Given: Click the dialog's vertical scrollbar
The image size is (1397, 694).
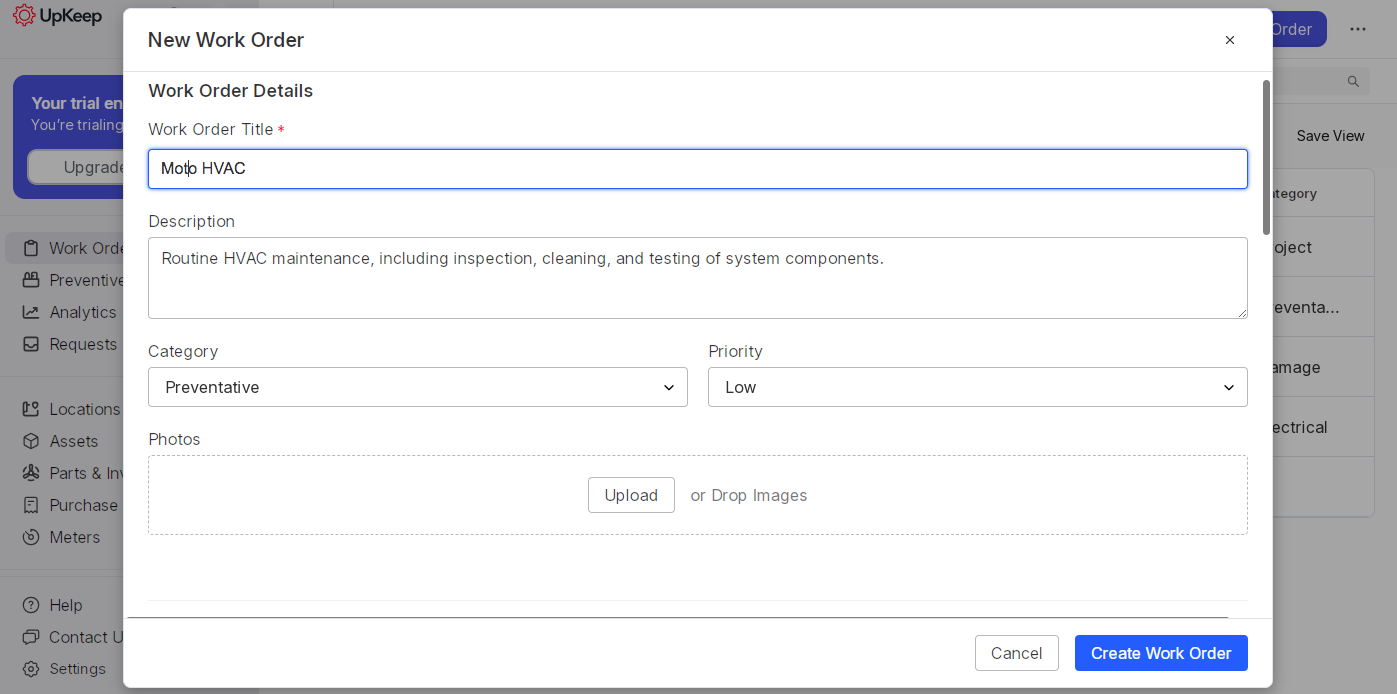Looking at the screenshot, I should (1266, 158).
